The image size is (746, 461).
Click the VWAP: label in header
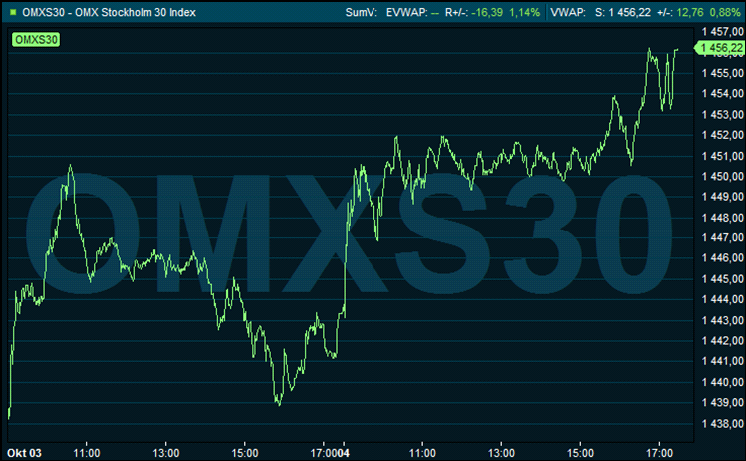coord(568,12)
